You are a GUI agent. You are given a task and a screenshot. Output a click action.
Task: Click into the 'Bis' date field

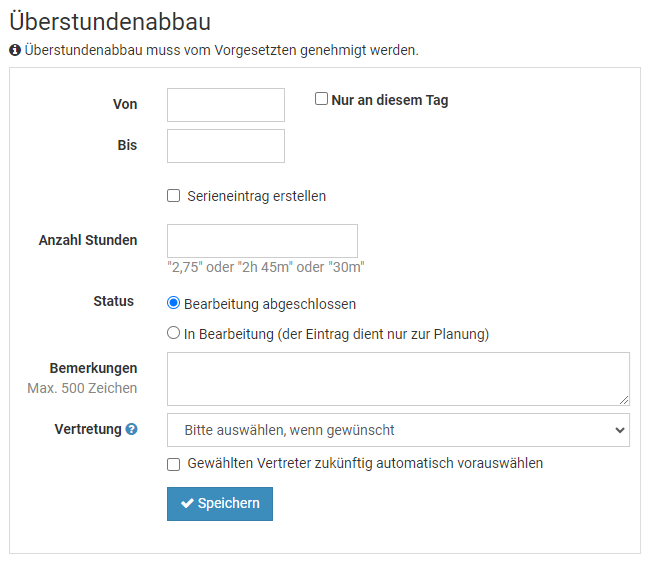click(226, 146)
